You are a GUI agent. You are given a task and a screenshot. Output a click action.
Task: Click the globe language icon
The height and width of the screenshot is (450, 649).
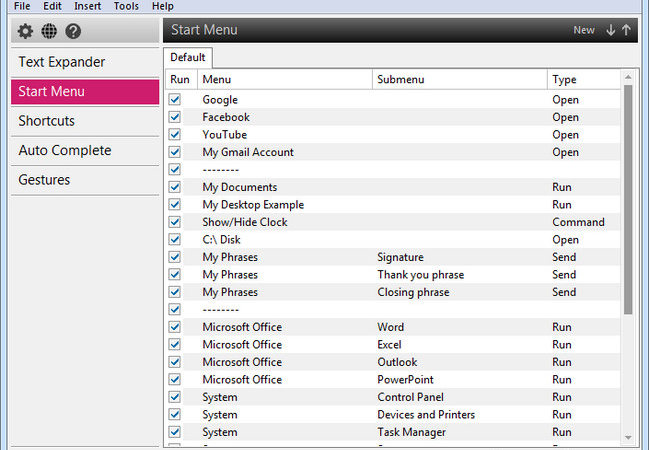pos(49,31)
